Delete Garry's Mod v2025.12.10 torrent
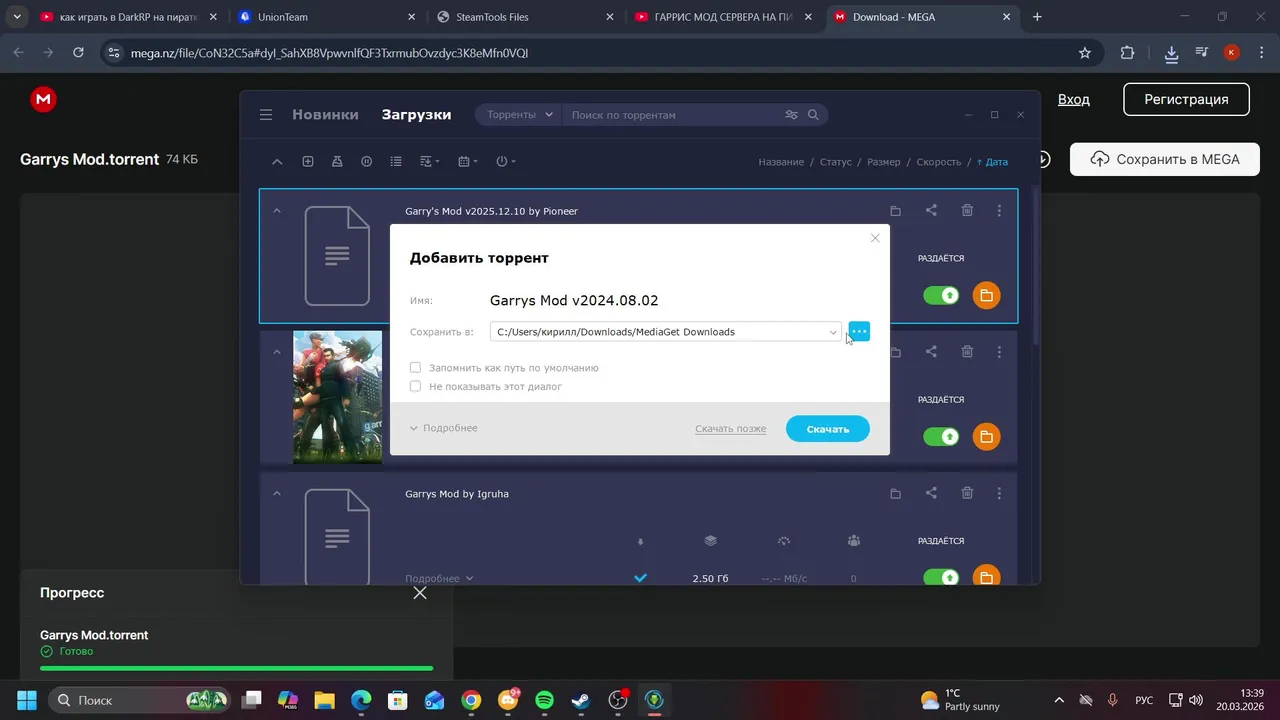Viewport: 1280px width, 720px height. (967, 211)
